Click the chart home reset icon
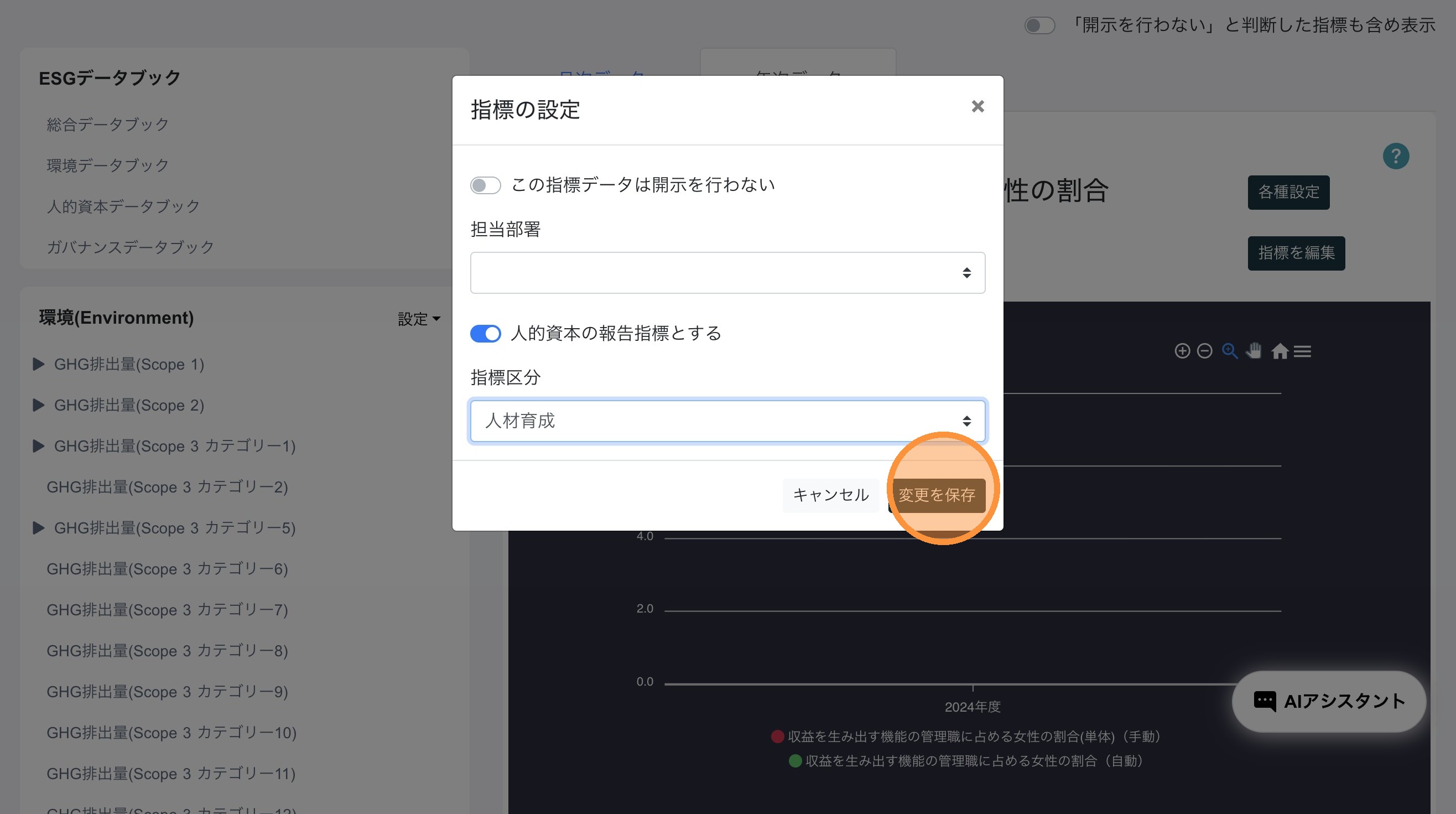 pos(1279,351)
